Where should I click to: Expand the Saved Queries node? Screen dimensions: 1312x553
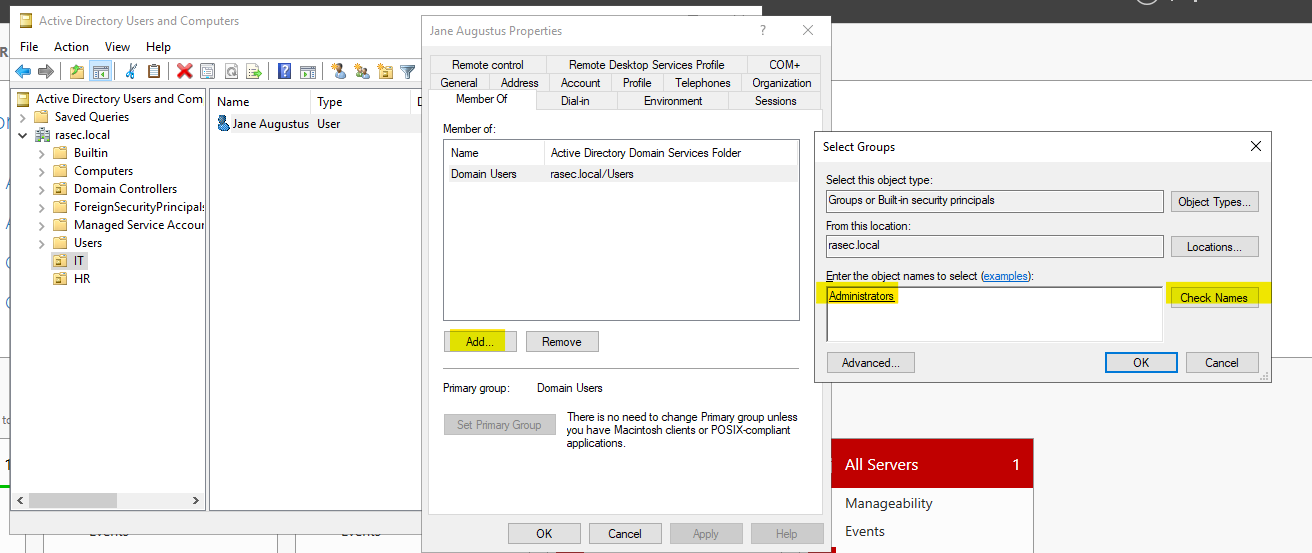[x=22, y=117]
